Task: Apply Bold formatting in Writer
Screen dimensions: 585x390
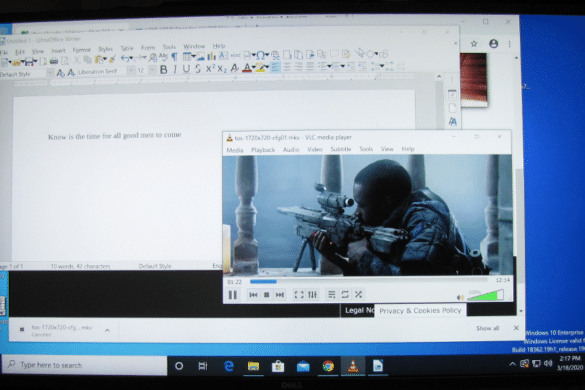Action: pyautogui.click(x=163, y=69)
